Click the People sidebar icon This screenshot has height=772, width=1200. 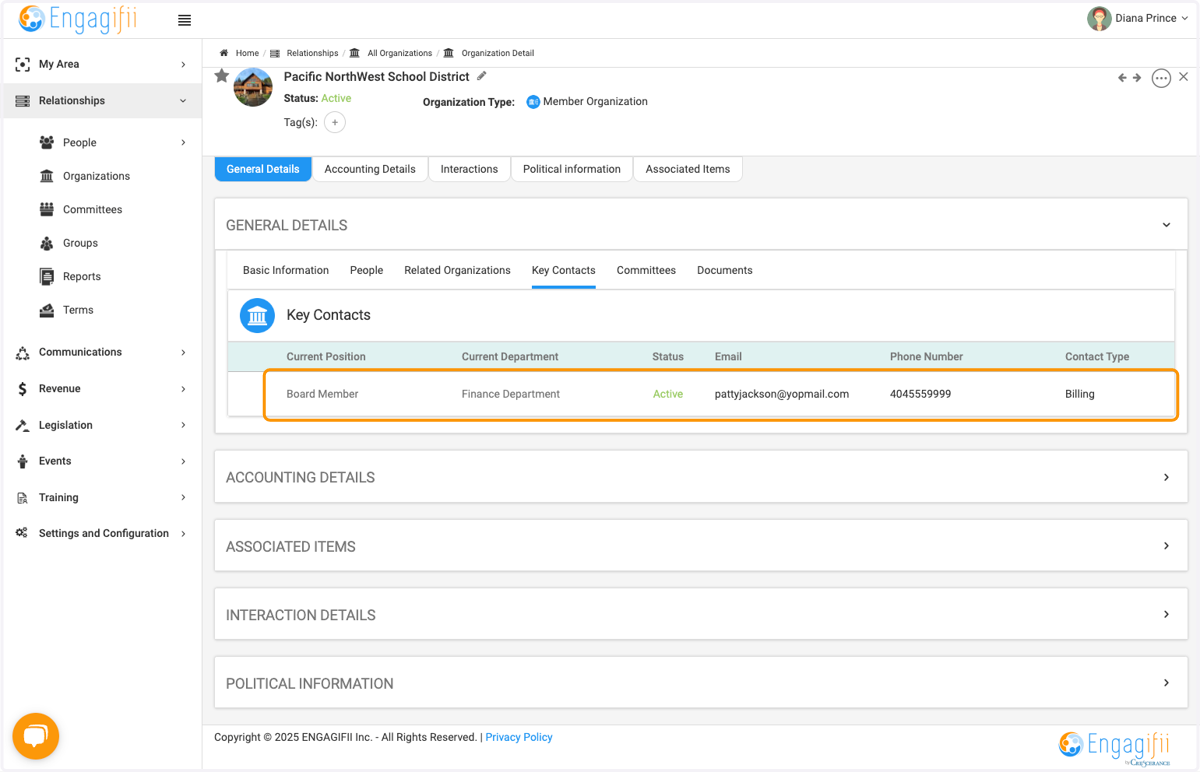[x=47, y=142]
